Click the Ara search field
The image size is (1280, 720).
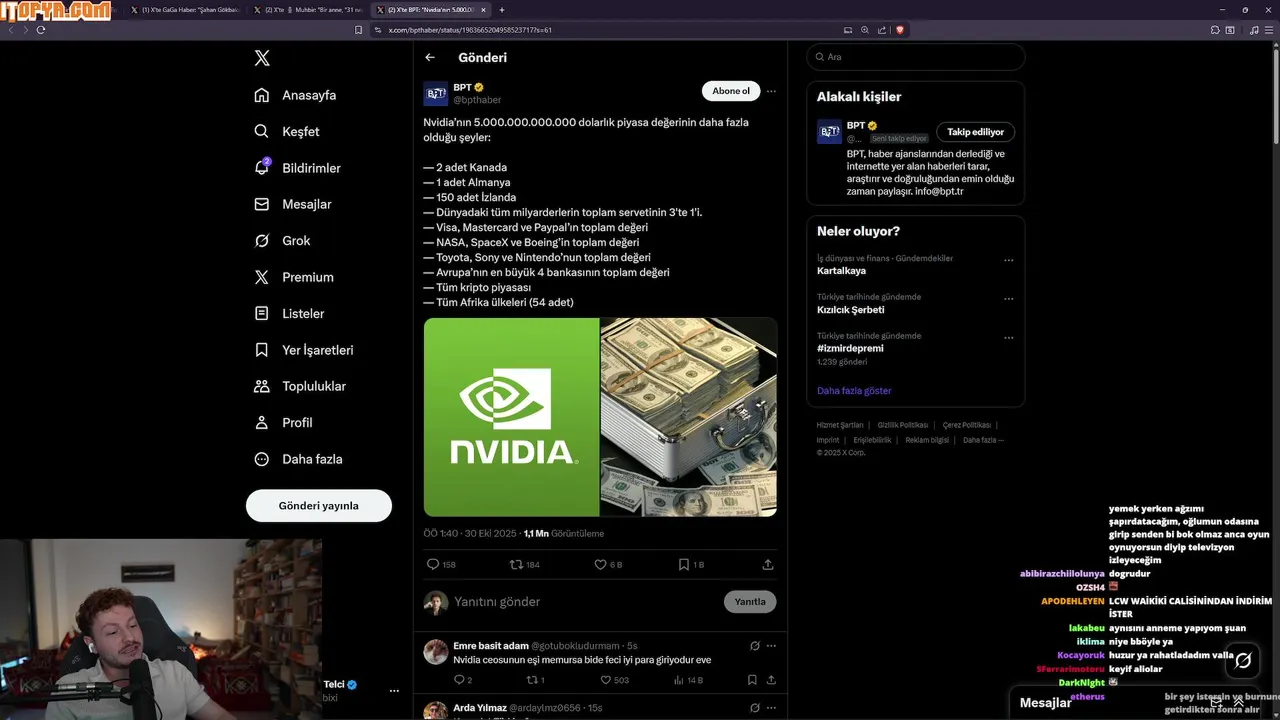(916, 57)
